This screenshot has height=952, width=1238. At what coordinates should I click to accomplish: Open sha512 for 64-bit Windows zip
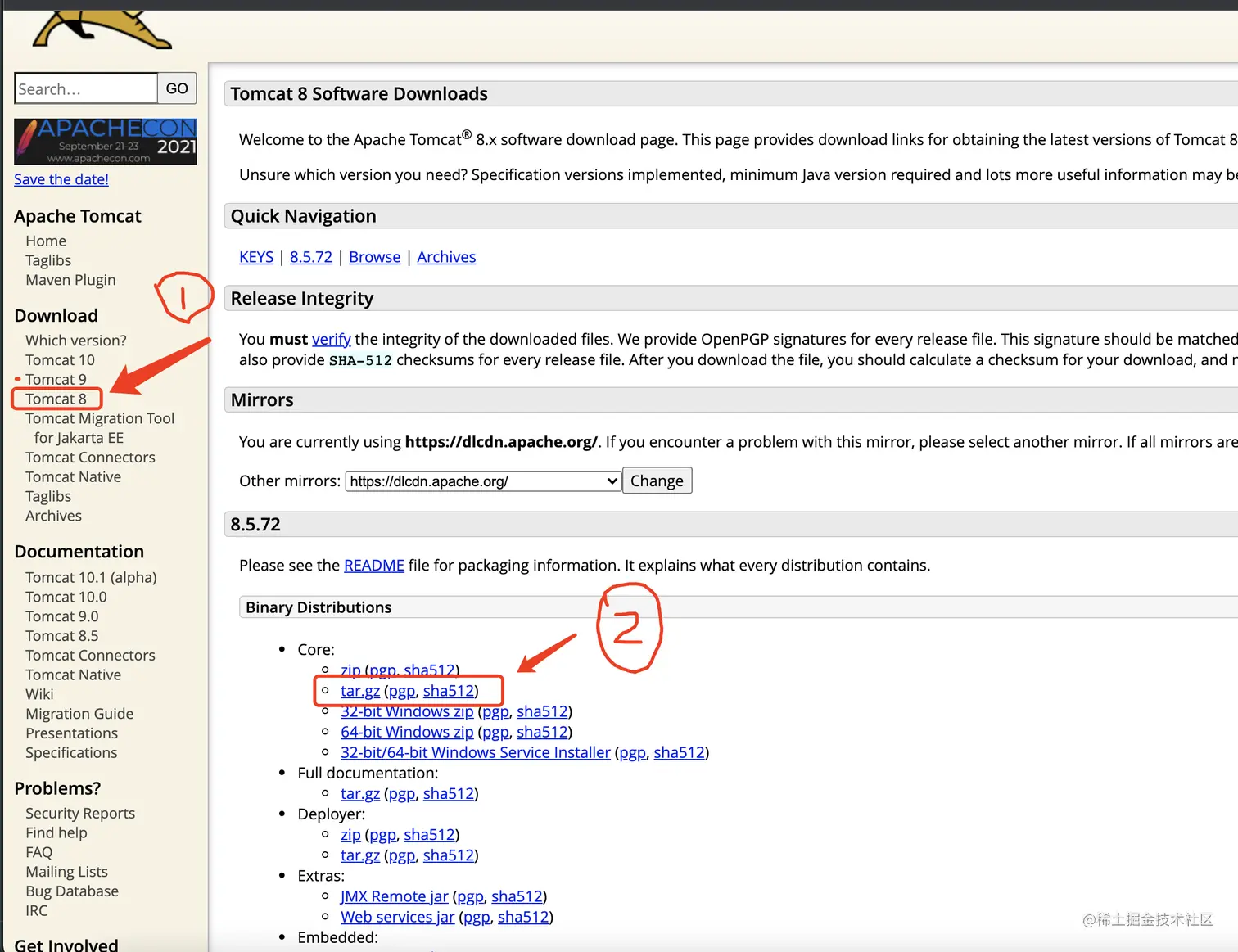point(542,732)
